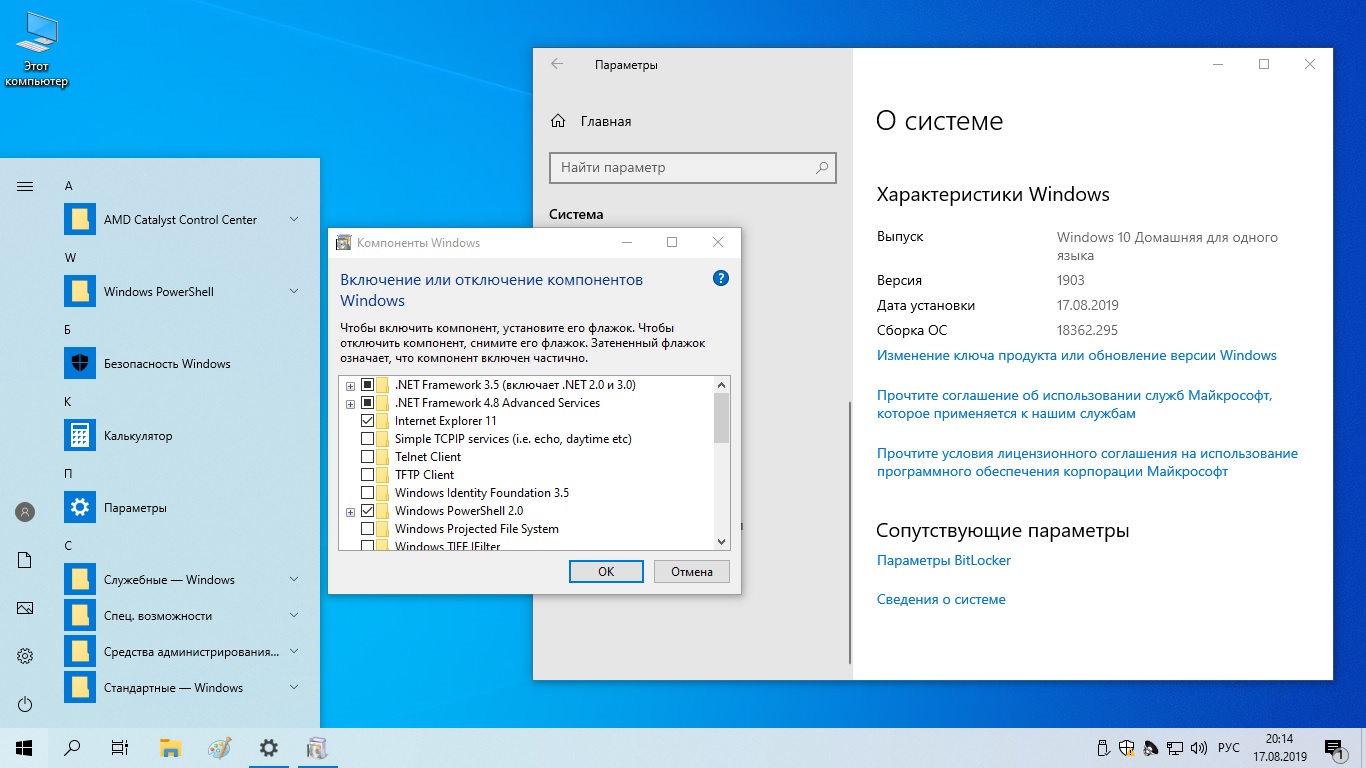Expand the .NET Framework 3.5 tree node

(350, 386)
